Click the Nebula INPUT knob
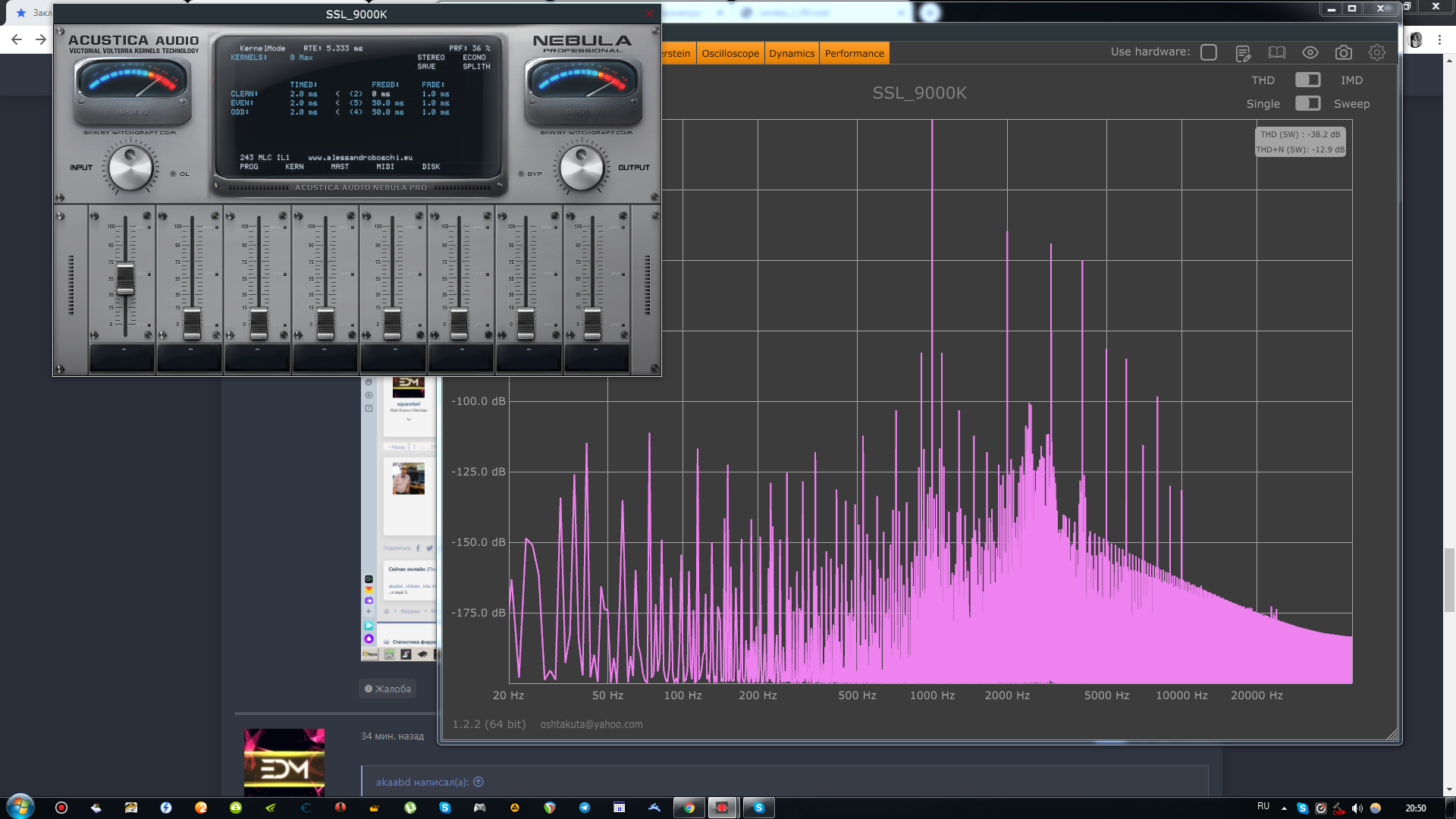The height and width of the screenshot is (819, 1456). [130, 168]
